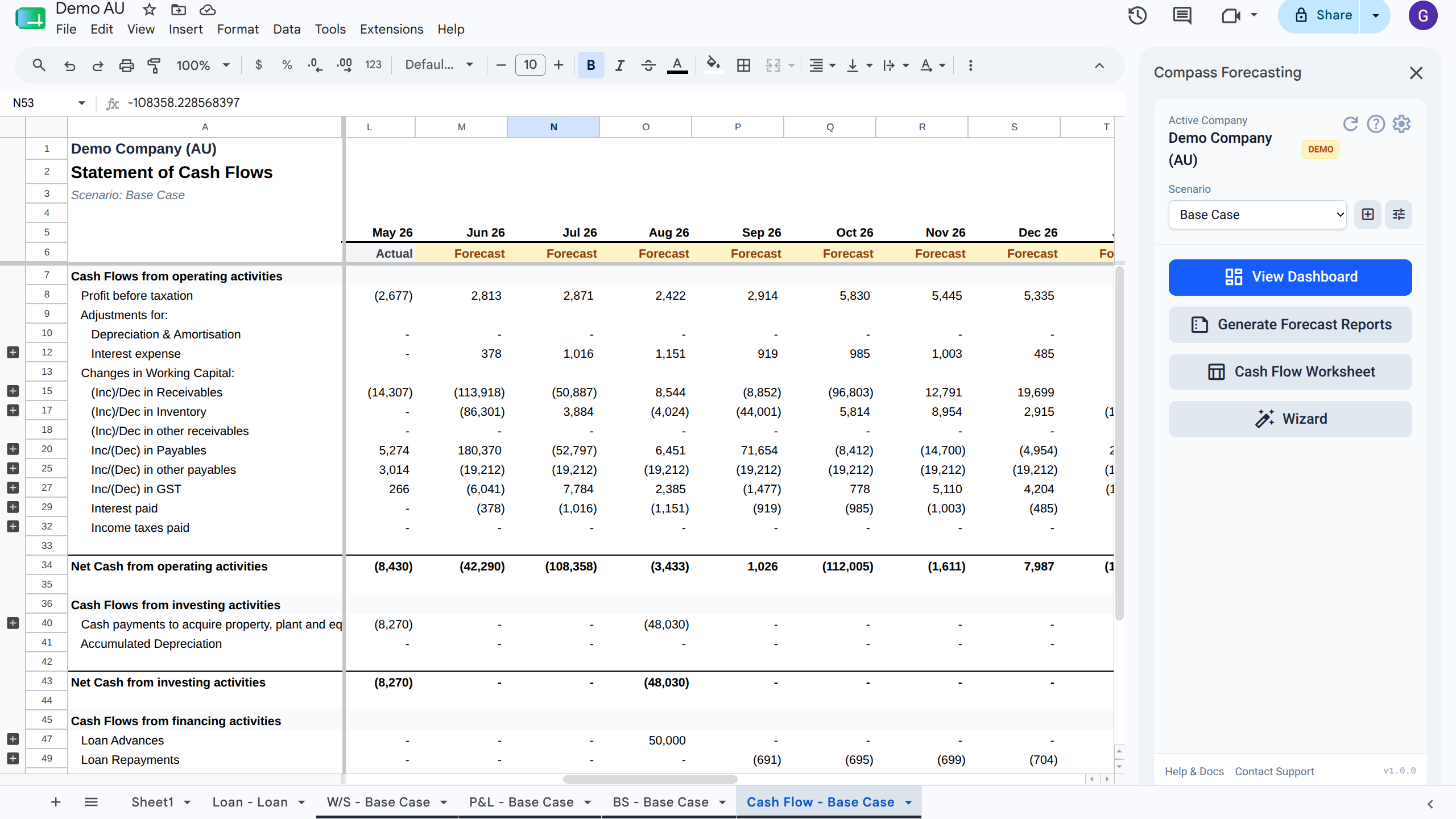The height and width of the screenshot is (819, 1456).
Task: Open the text color picker
Action: click(x=677, y=65)
